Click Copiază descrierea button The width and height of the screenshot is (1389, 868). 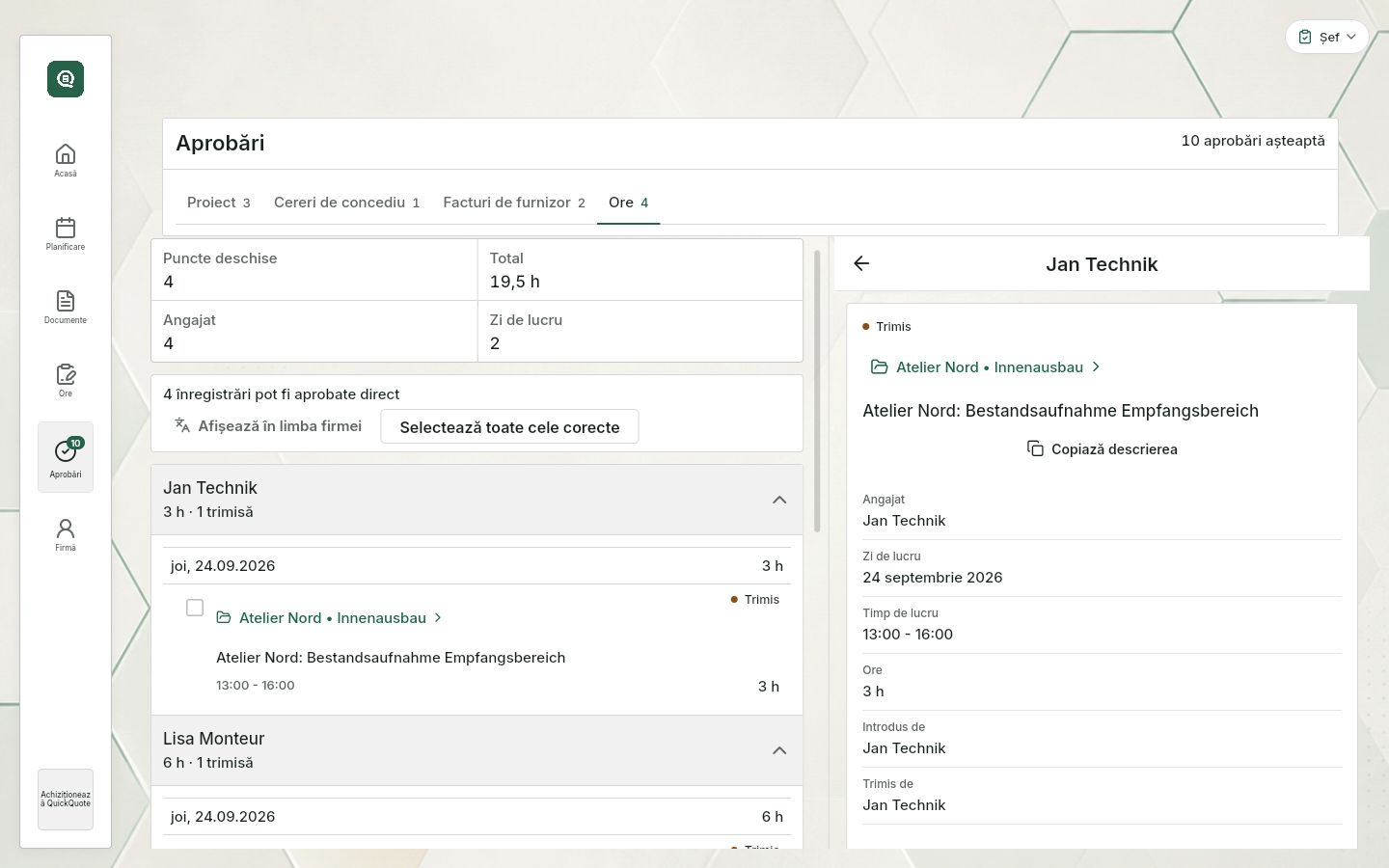tap(1102, 448)
